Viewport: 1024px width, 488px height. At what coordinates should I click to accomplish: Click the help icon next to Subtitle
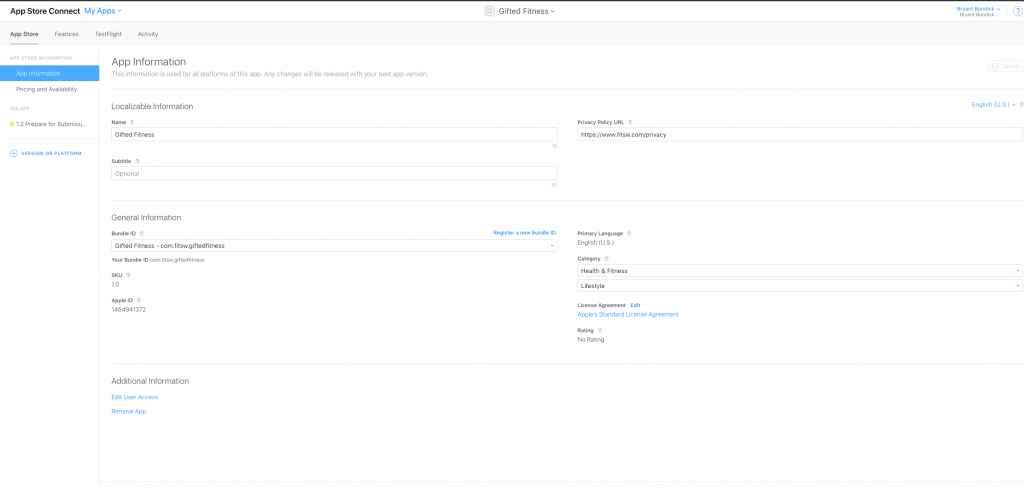[x=137, y=161]
